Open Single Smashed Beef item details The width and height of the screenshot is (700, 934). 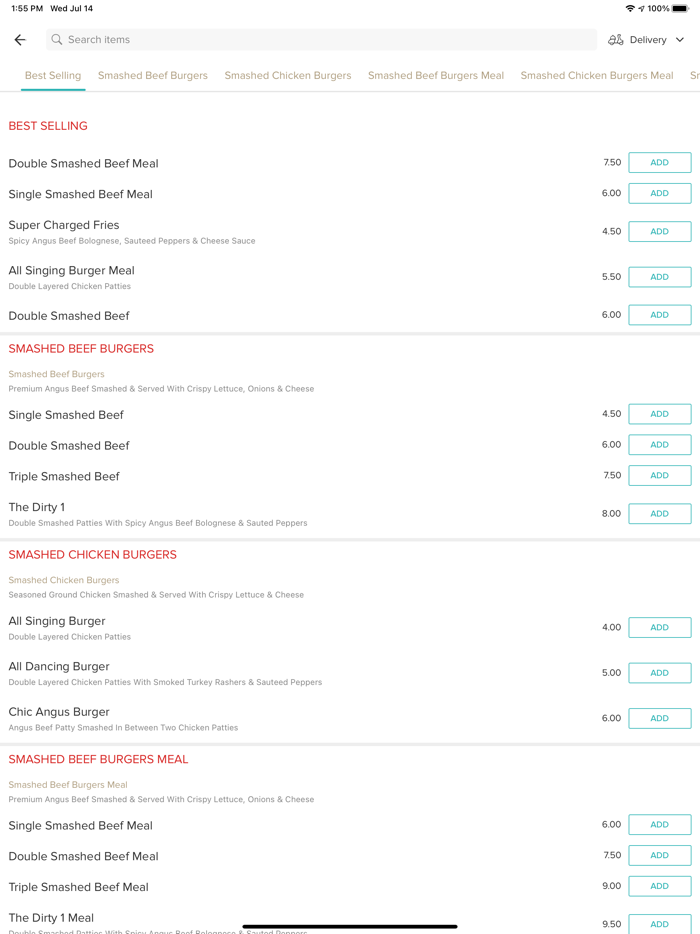tap(66, 415)
